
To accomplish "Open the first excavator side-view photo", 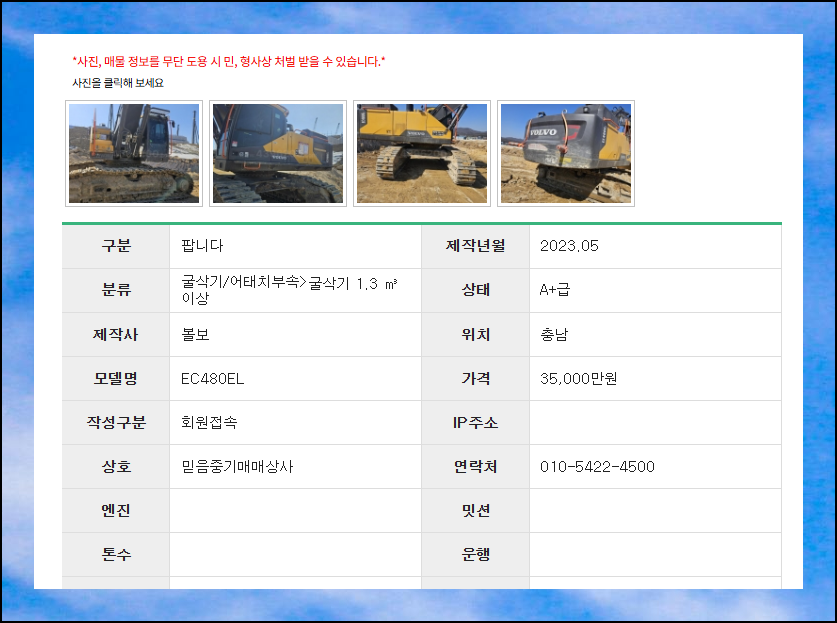I will pyautogui.click(x=134, y=153).
